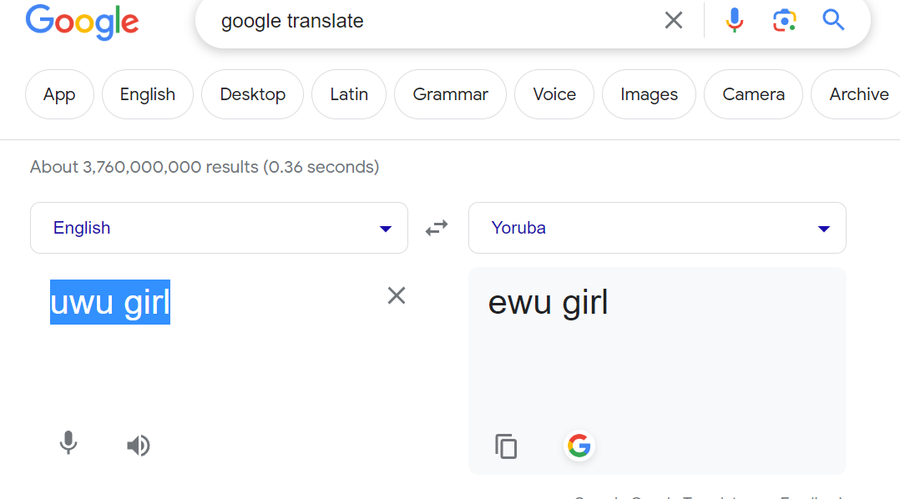Click the Google logo
Viewport: 900px width, 499px height.
[82, 22]
